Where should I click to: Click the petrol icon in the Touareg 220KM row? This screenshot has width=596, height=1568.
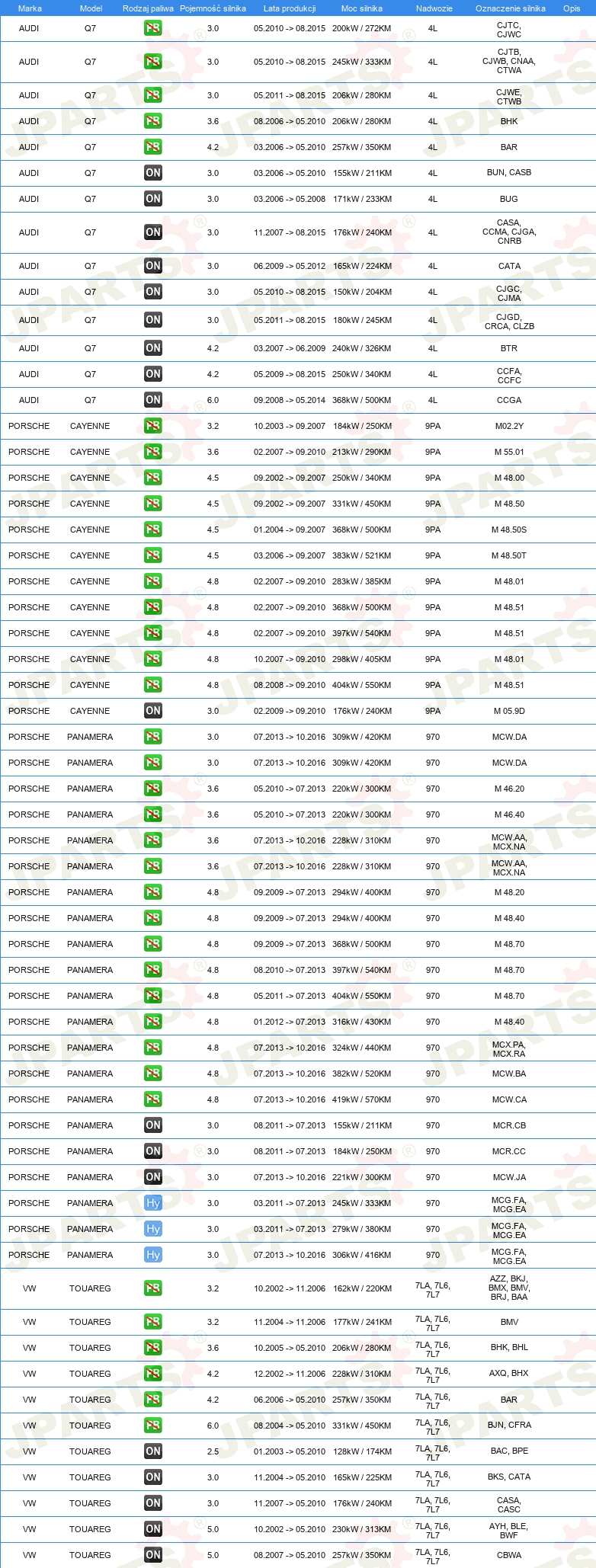click(x=153, y=1289)
